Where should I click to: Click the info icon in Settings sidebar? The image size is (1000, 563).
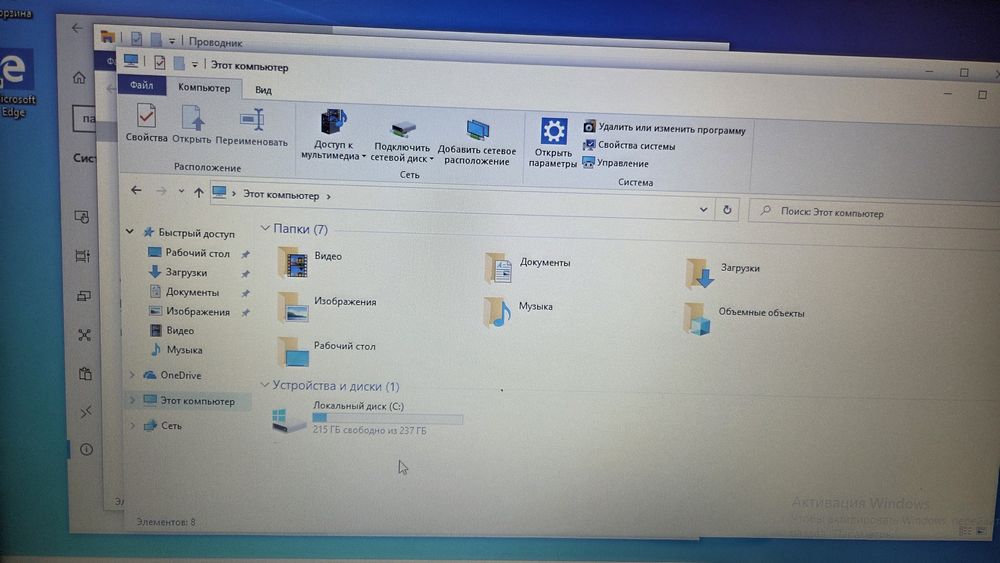point(86,450)
